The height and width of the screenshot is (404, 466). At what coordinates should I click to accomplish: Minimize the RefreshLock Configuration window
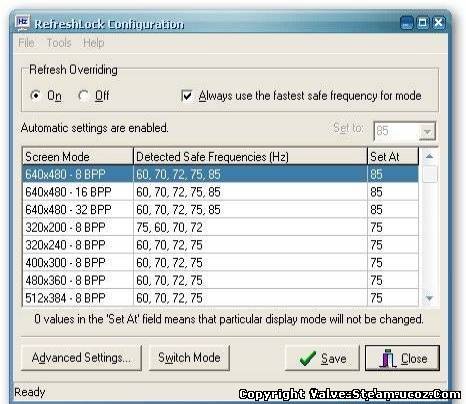click(x=407, y=23)
